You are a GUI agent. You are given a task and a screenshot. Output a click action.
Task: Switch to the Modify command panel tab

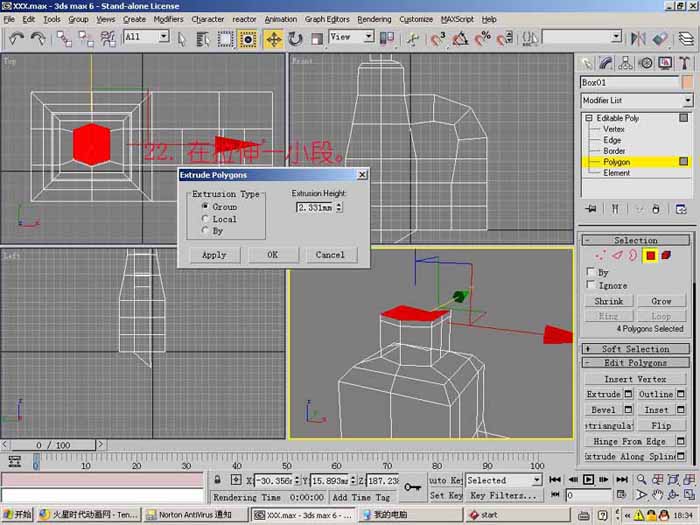point(606,63)
